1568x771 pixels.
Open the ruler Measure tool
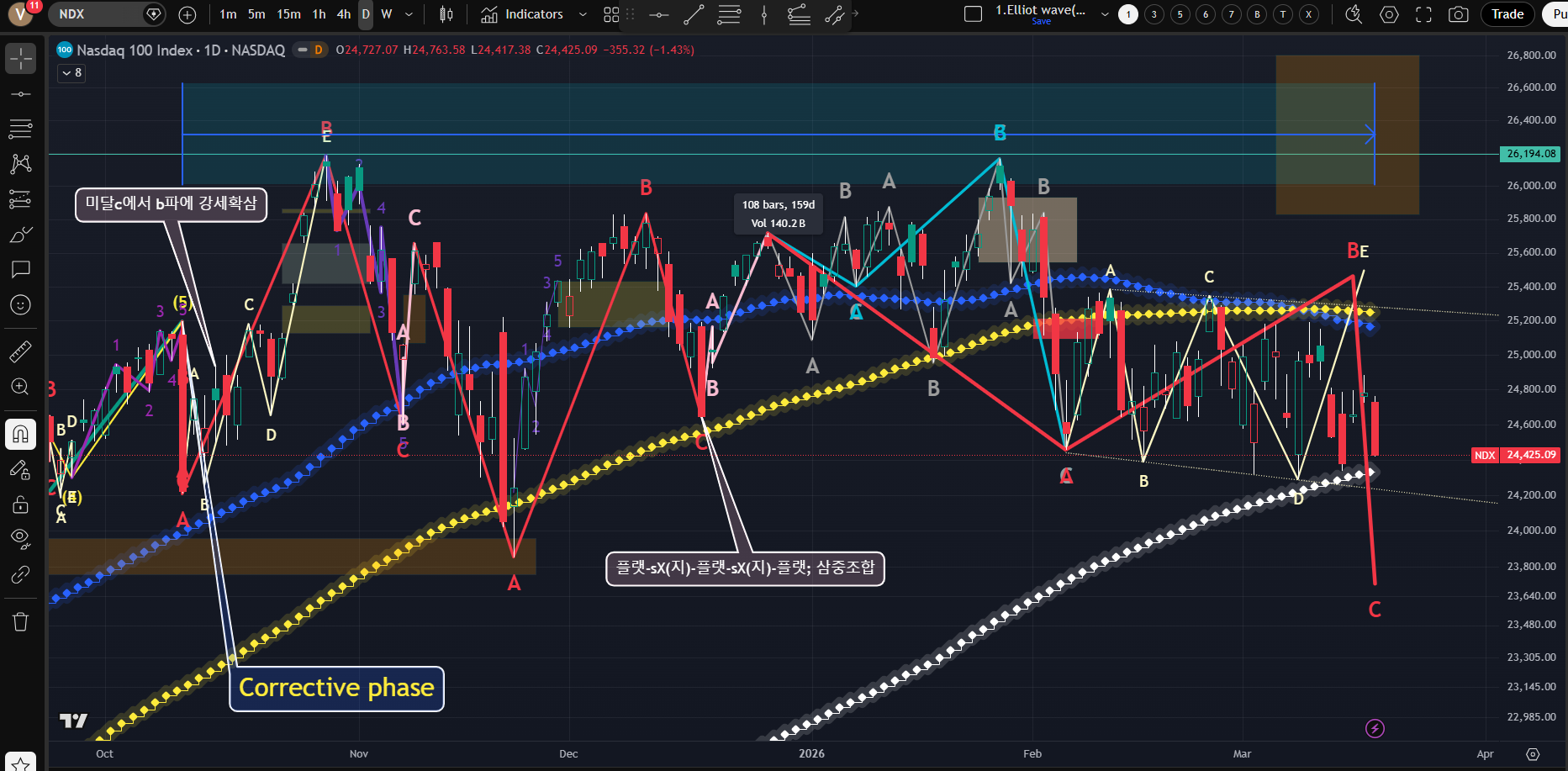(20, 351)
